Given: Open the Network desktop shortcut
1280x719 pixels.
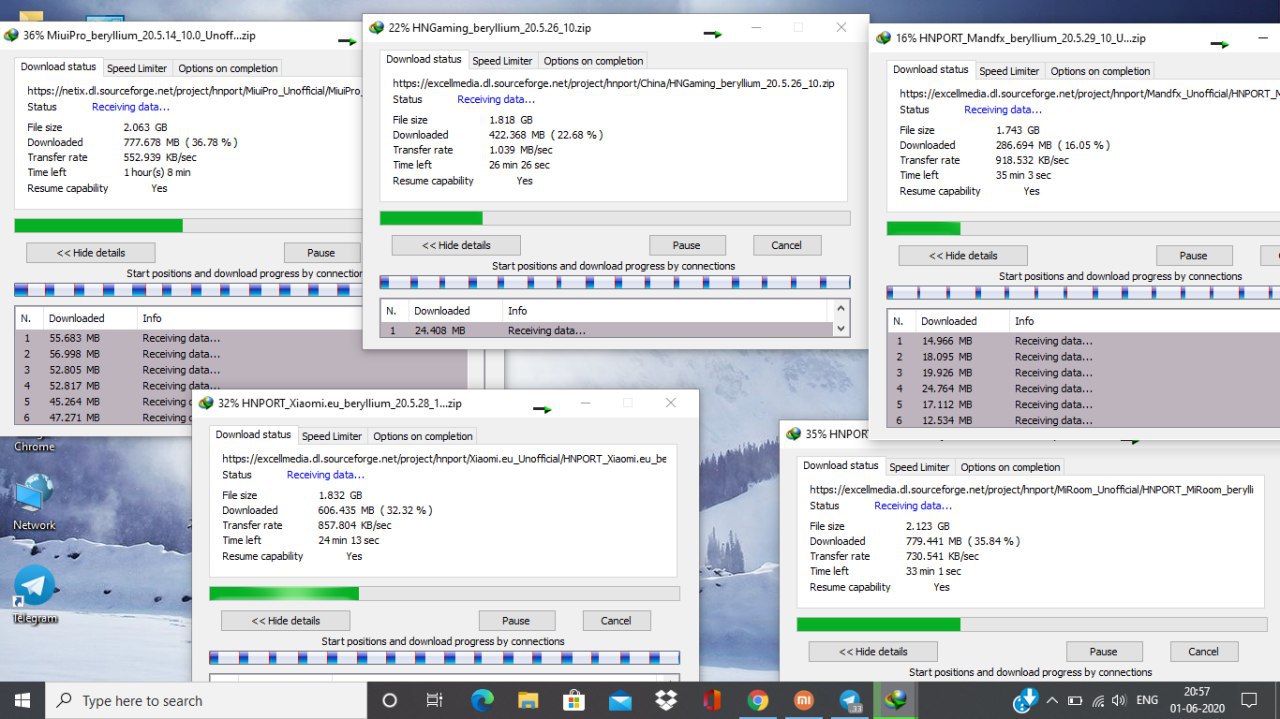Looking at the screenshot, I should (34, 501).
